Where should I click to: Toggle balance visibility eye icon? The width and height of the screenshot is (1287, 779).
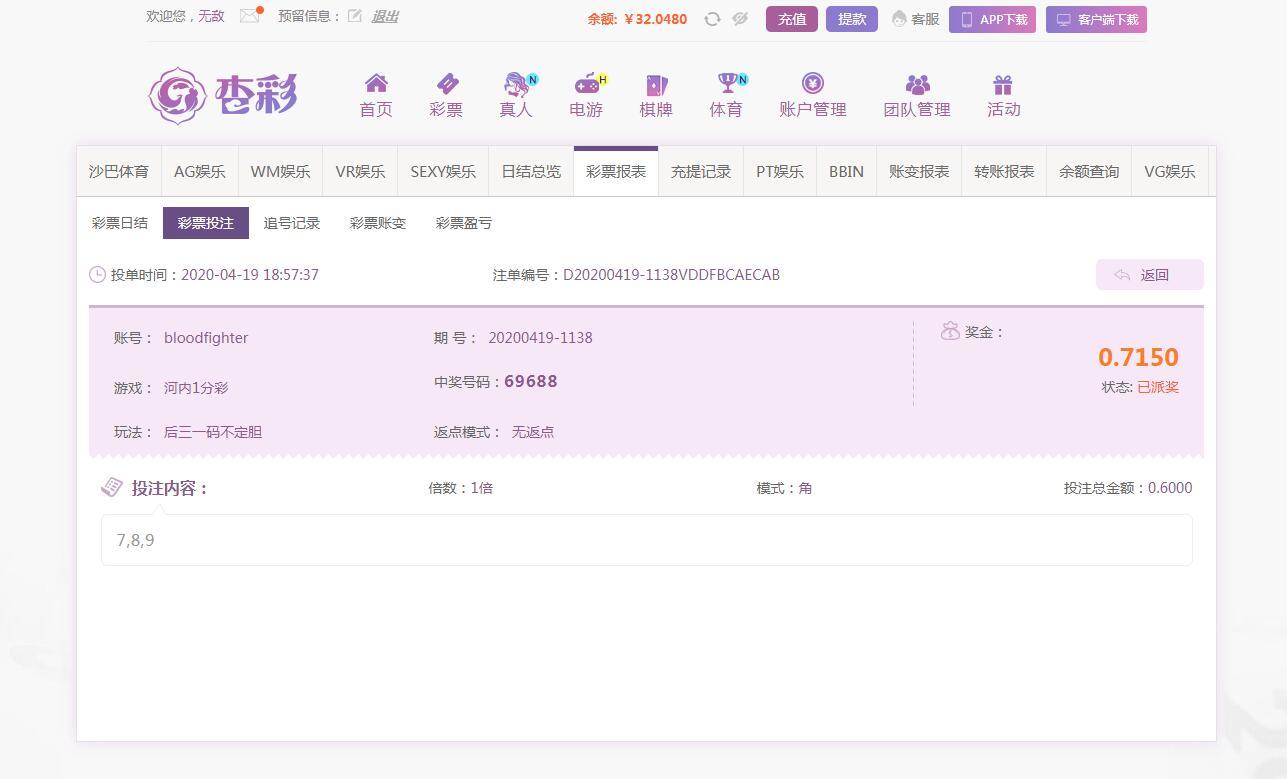[x=740, y=19]
